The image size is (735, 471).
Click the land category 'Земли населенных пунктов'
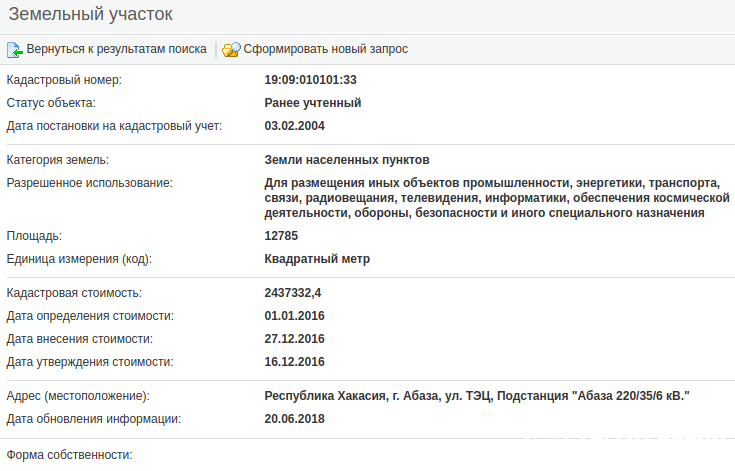coord(346,160)
